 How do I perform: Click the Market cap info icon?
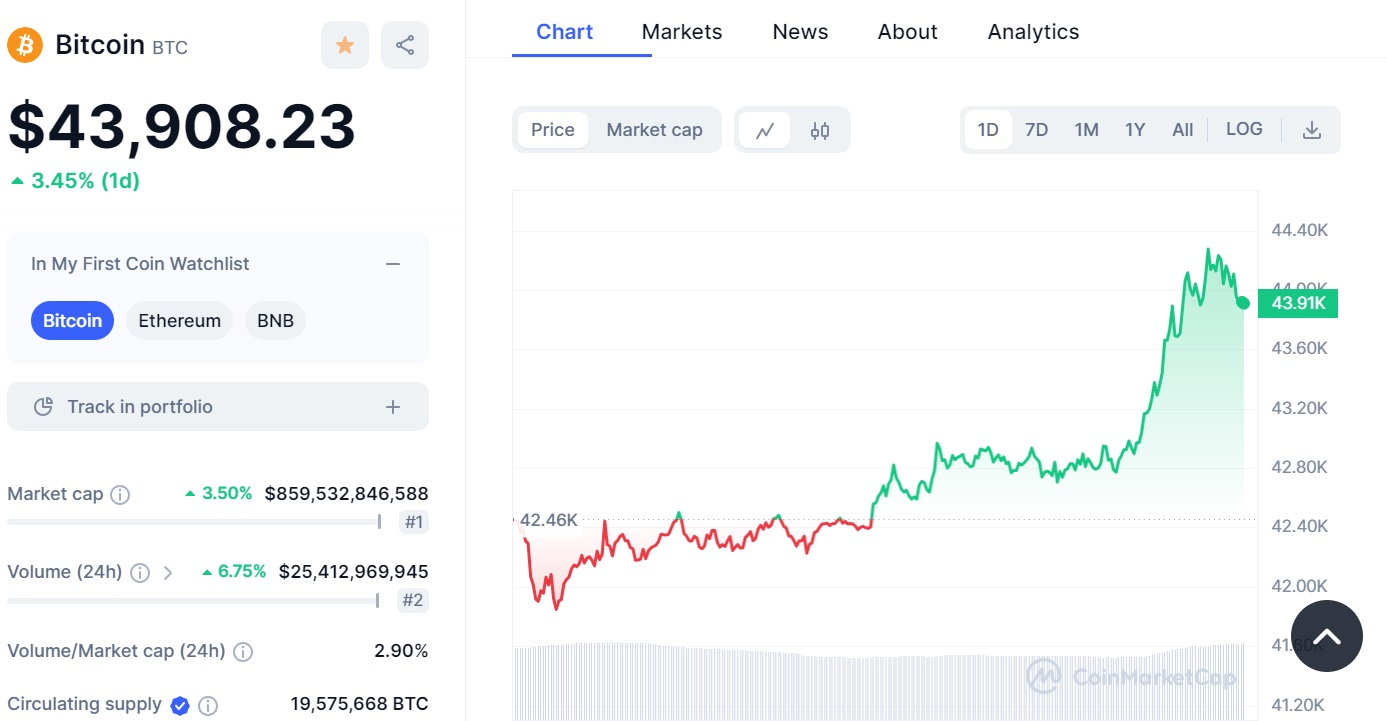(x=120, y=495)
